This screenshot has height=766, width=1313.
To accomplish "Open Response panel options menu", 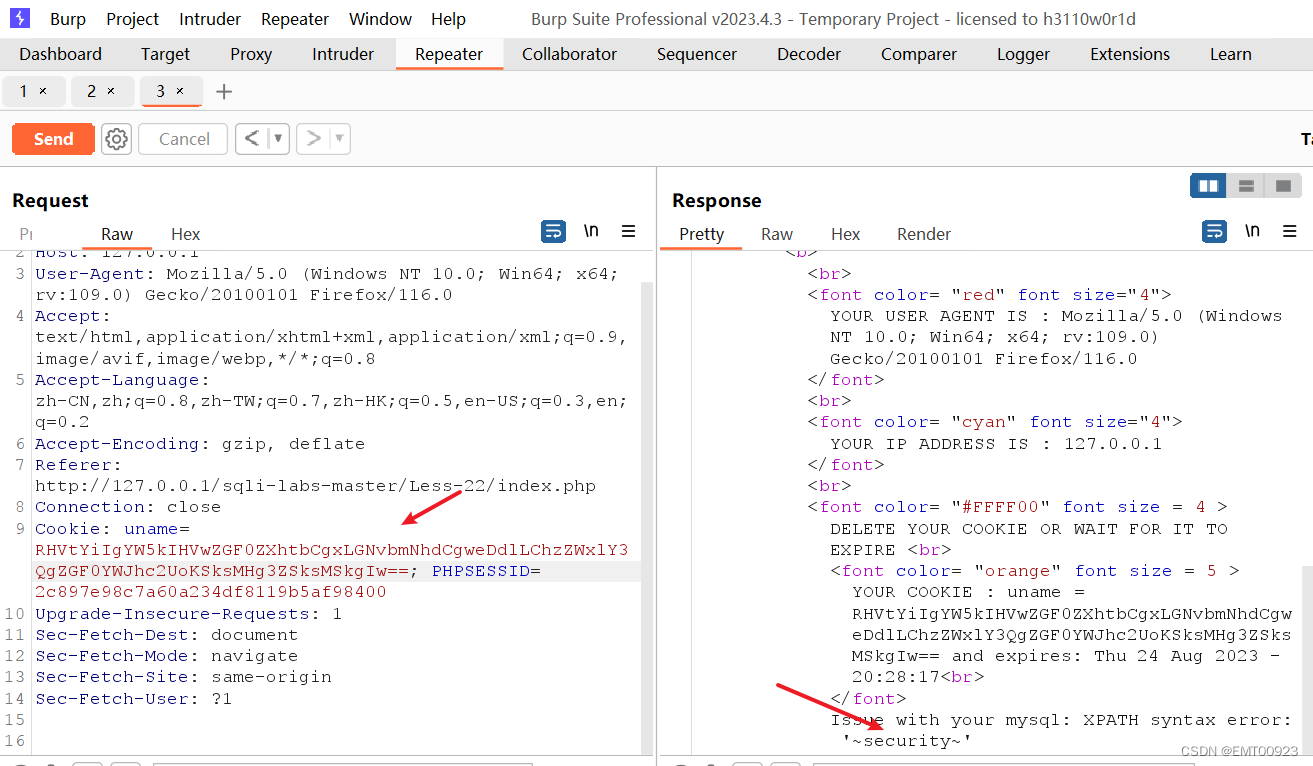I will coord(1289,232).
